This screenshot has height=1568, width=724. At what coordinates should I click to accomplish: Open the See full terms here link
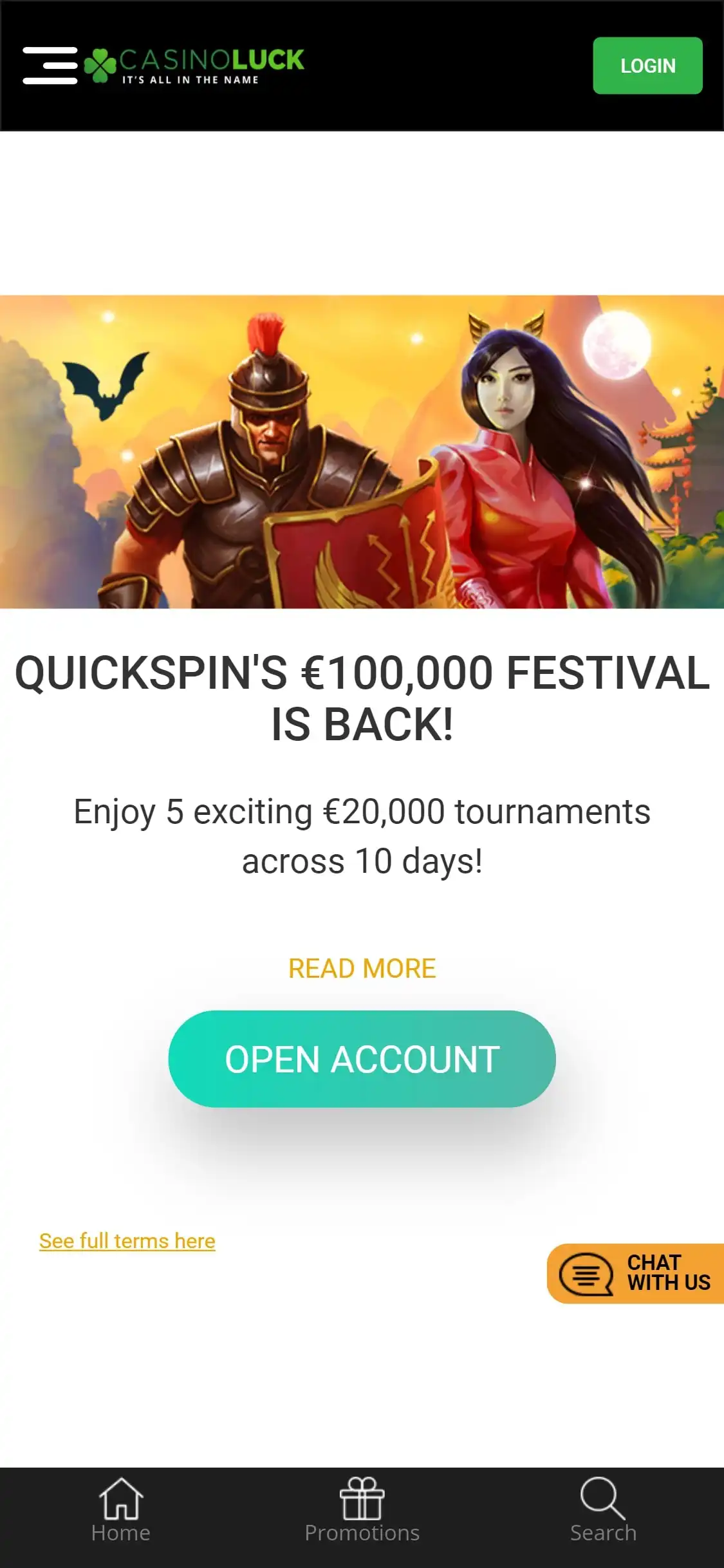[x=127, y=1241]
